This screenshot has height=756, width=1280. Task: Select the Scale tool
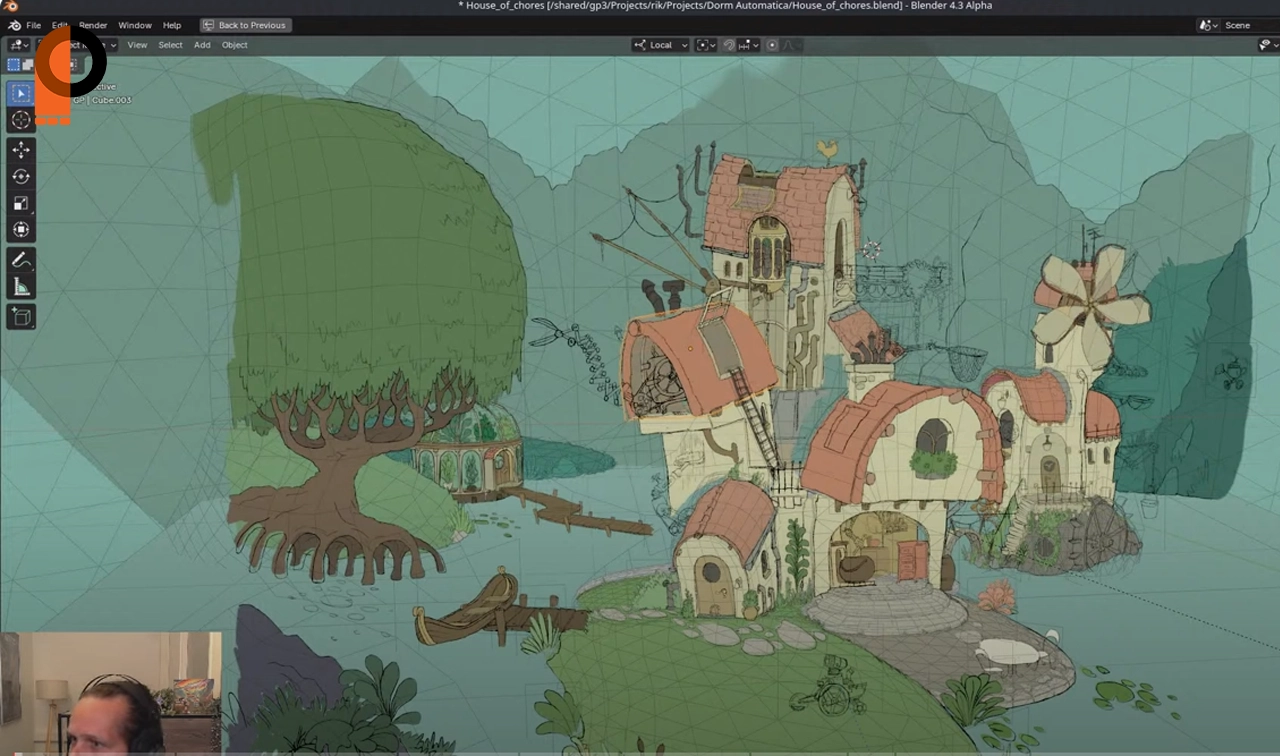[x=20, y=204]
